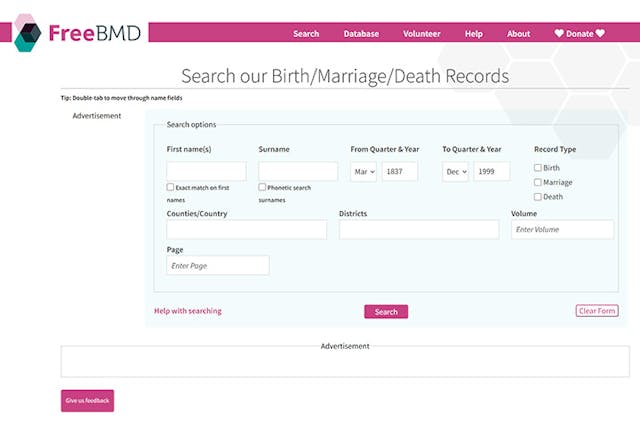The width and height of the screenshot is (640, 427).
Task: Focus the Counties/Country input field
Action: coord(247,230)
